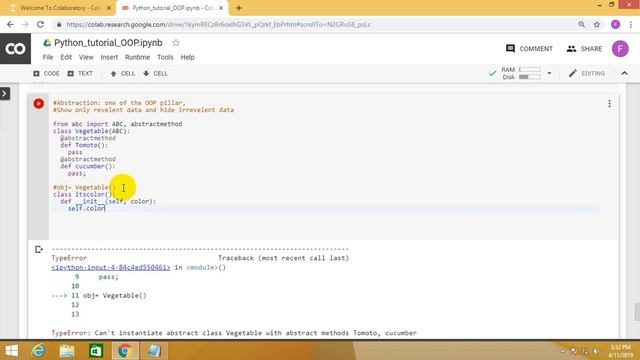This screenshot has height=360, width=640.
Task: Open the Windows Start button
Action: tap(11, 351)
